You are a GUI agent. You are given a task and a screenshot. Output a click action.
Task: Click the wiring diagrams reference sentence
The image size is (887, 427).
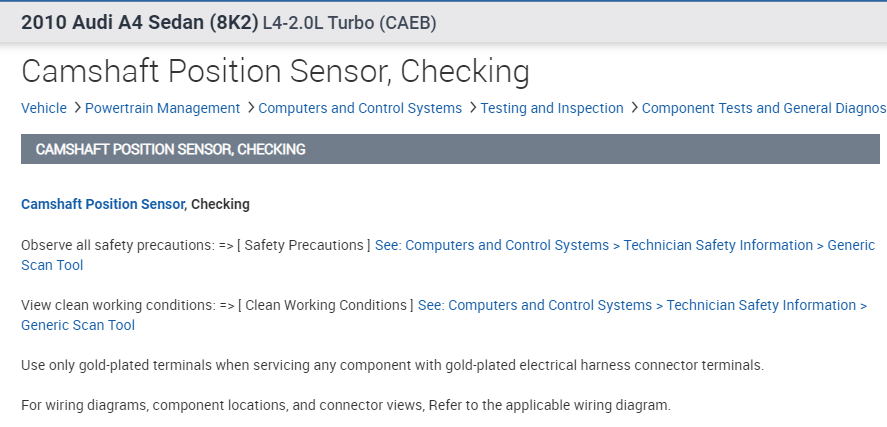coord(345,406)
